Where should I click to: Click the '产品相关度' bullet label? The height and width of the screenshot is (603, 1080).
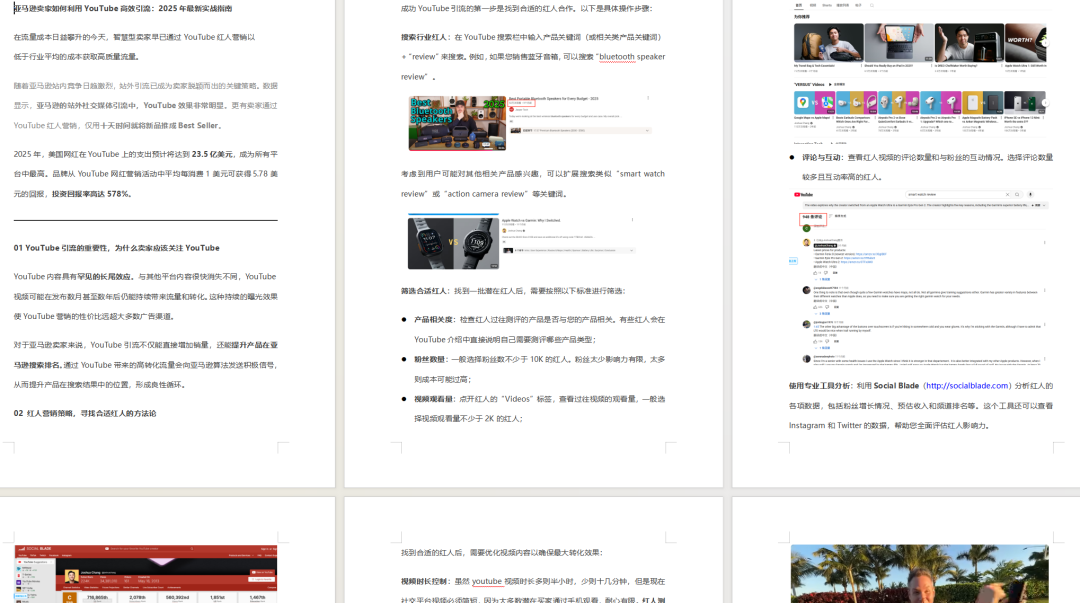click(x=434, y=320)
